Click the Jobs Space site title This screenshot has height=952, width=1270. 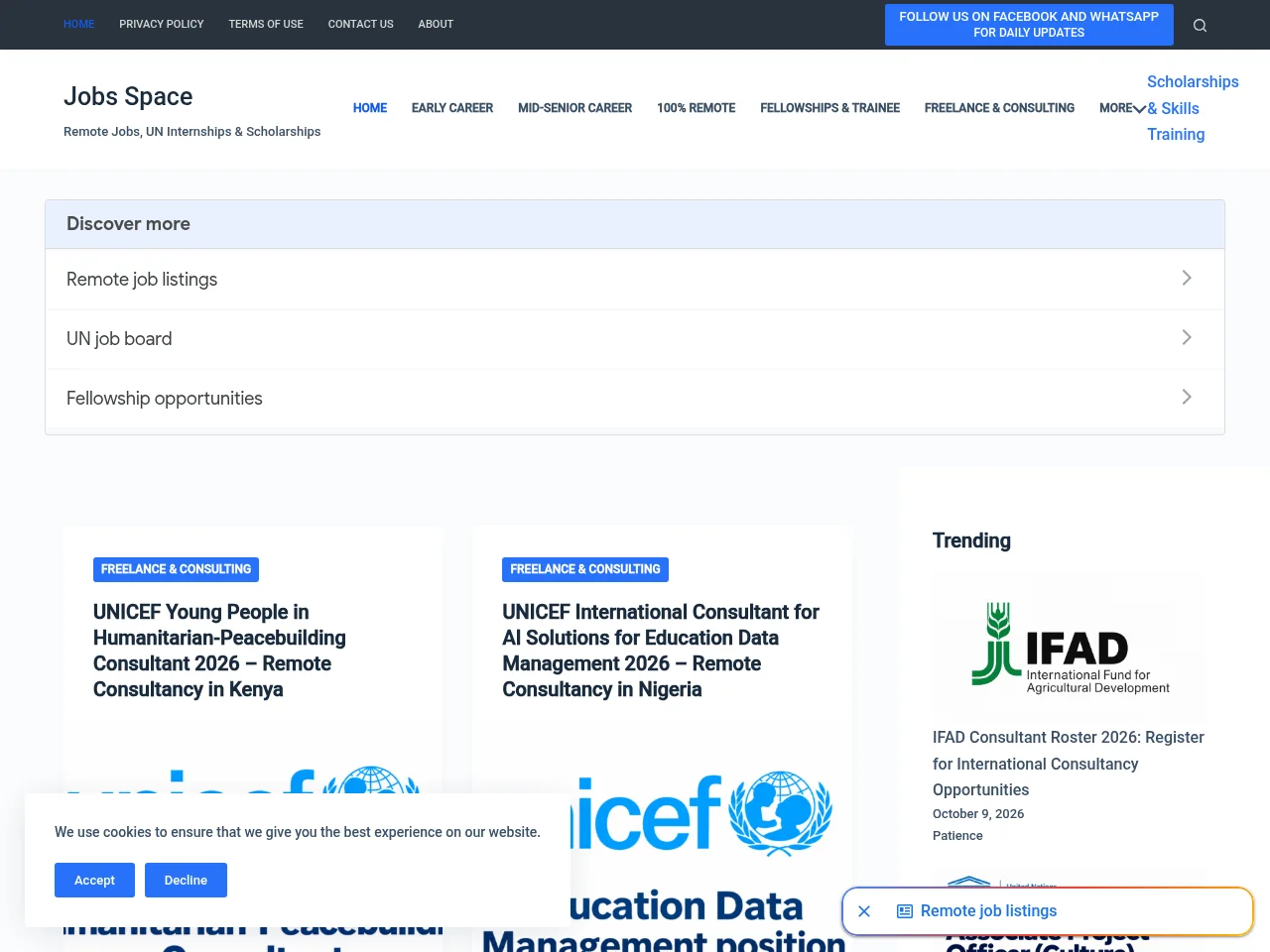click(128, 96)
